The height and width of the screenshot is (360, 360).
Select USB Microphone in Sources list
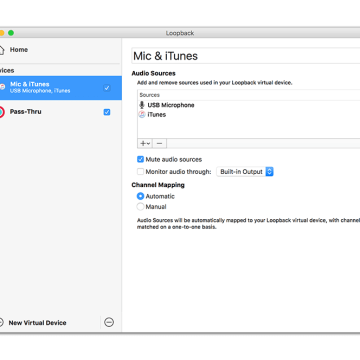pyautogui.click(x=249, y=105)
